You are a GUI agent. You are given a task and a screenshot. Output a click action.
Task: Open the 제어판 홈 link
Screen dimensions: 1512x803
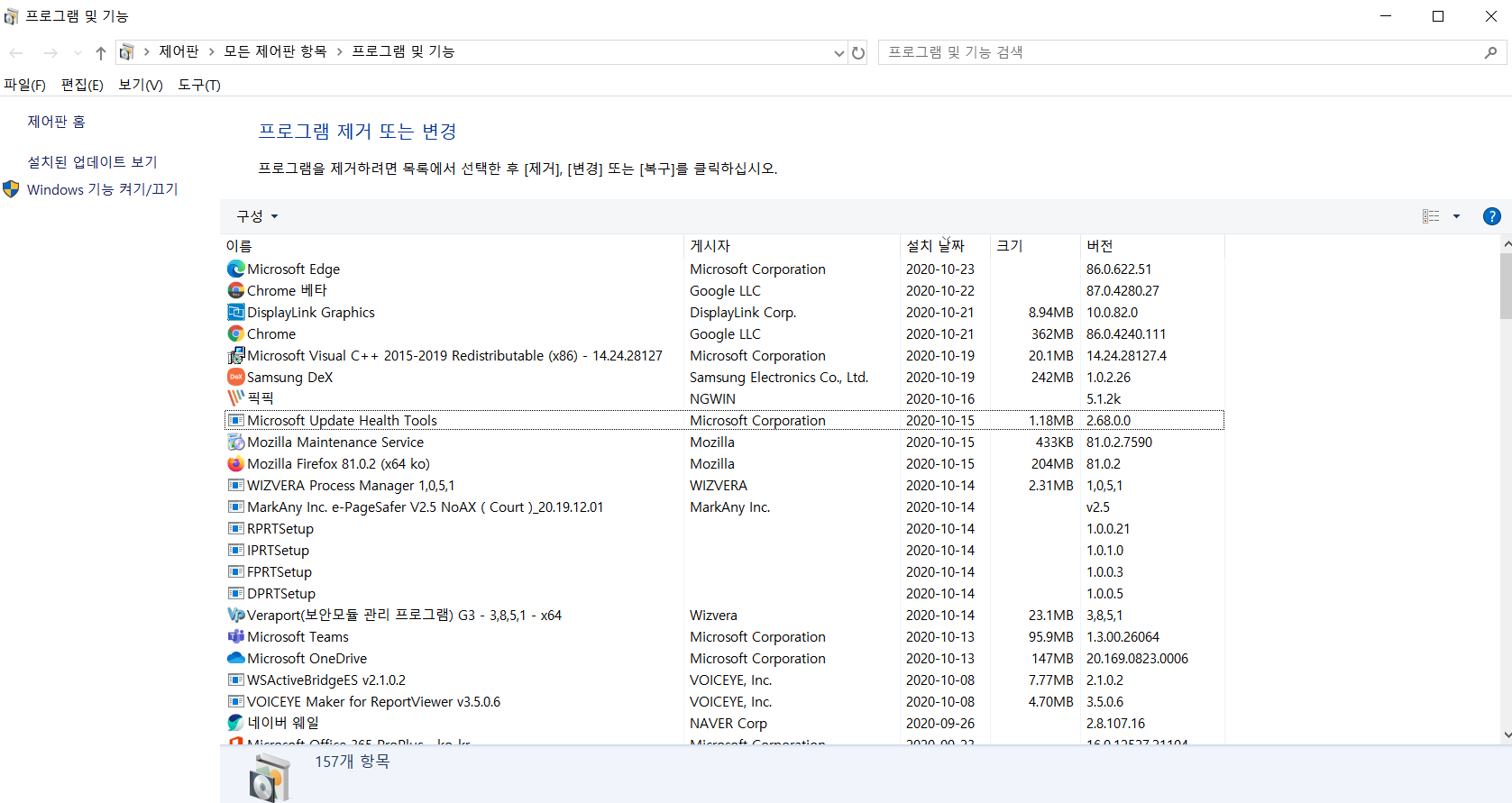(56, 122)
